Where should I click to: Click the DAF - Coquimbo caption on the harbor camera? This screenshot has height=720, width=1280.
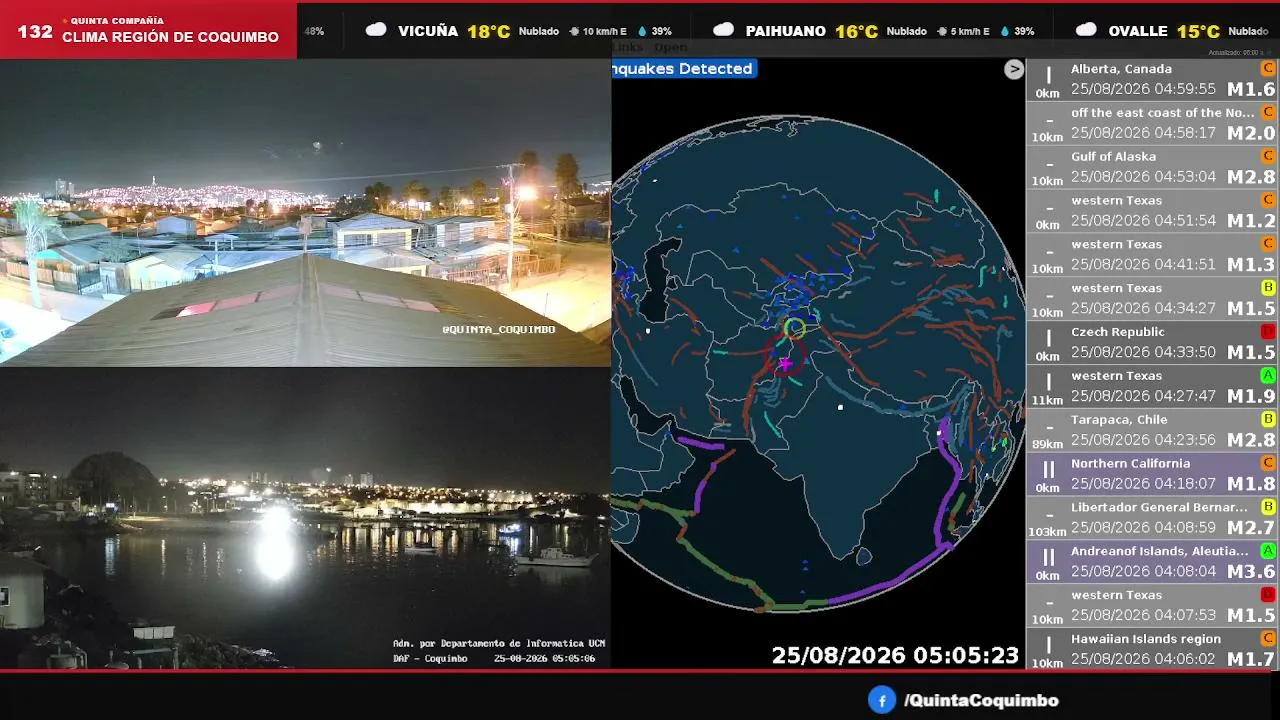tap(430, 658)
